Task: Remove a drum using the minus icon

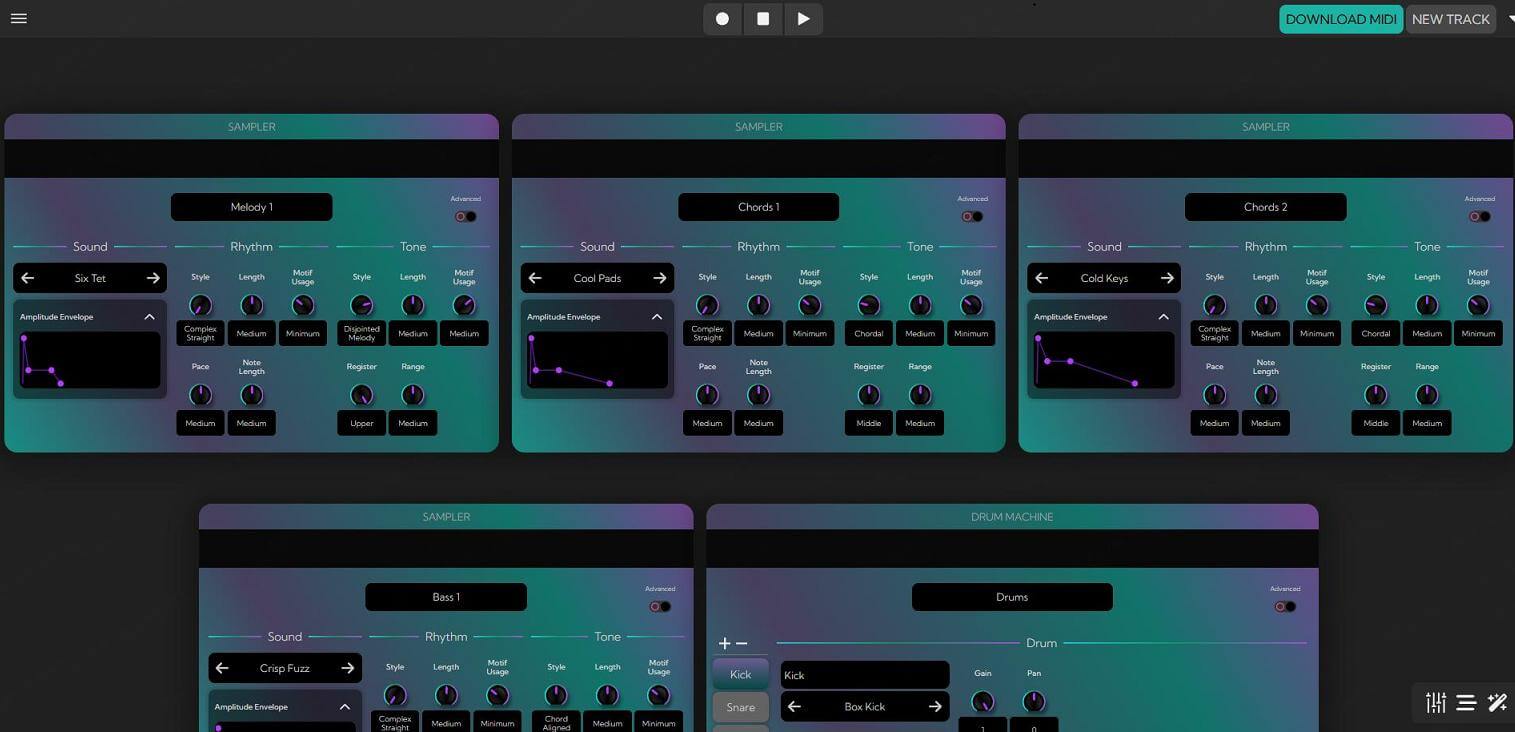Action: click(x=740, y=643)
